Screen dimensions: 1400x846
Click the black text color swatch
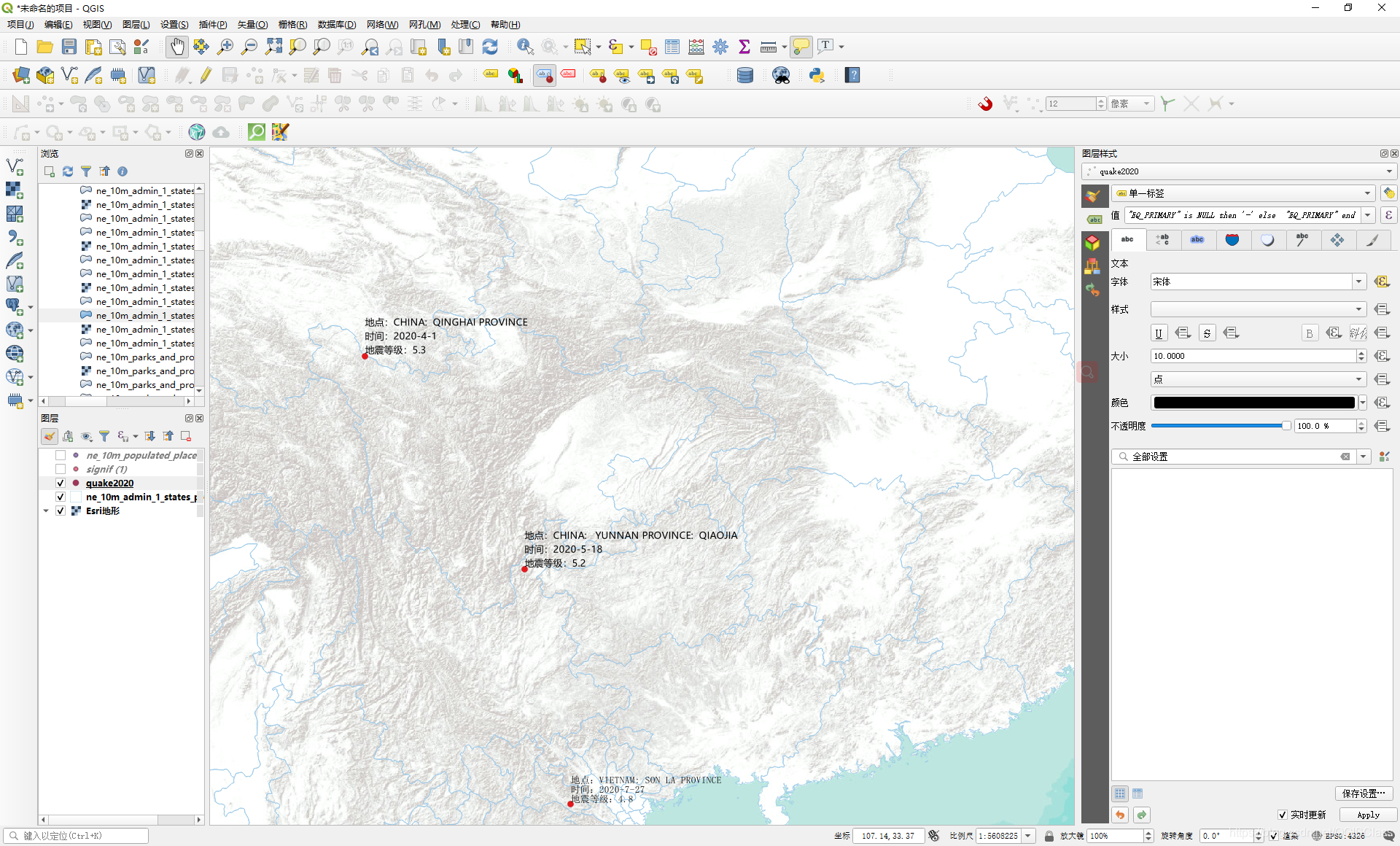pyautogui.click(x=1253, y=403)
